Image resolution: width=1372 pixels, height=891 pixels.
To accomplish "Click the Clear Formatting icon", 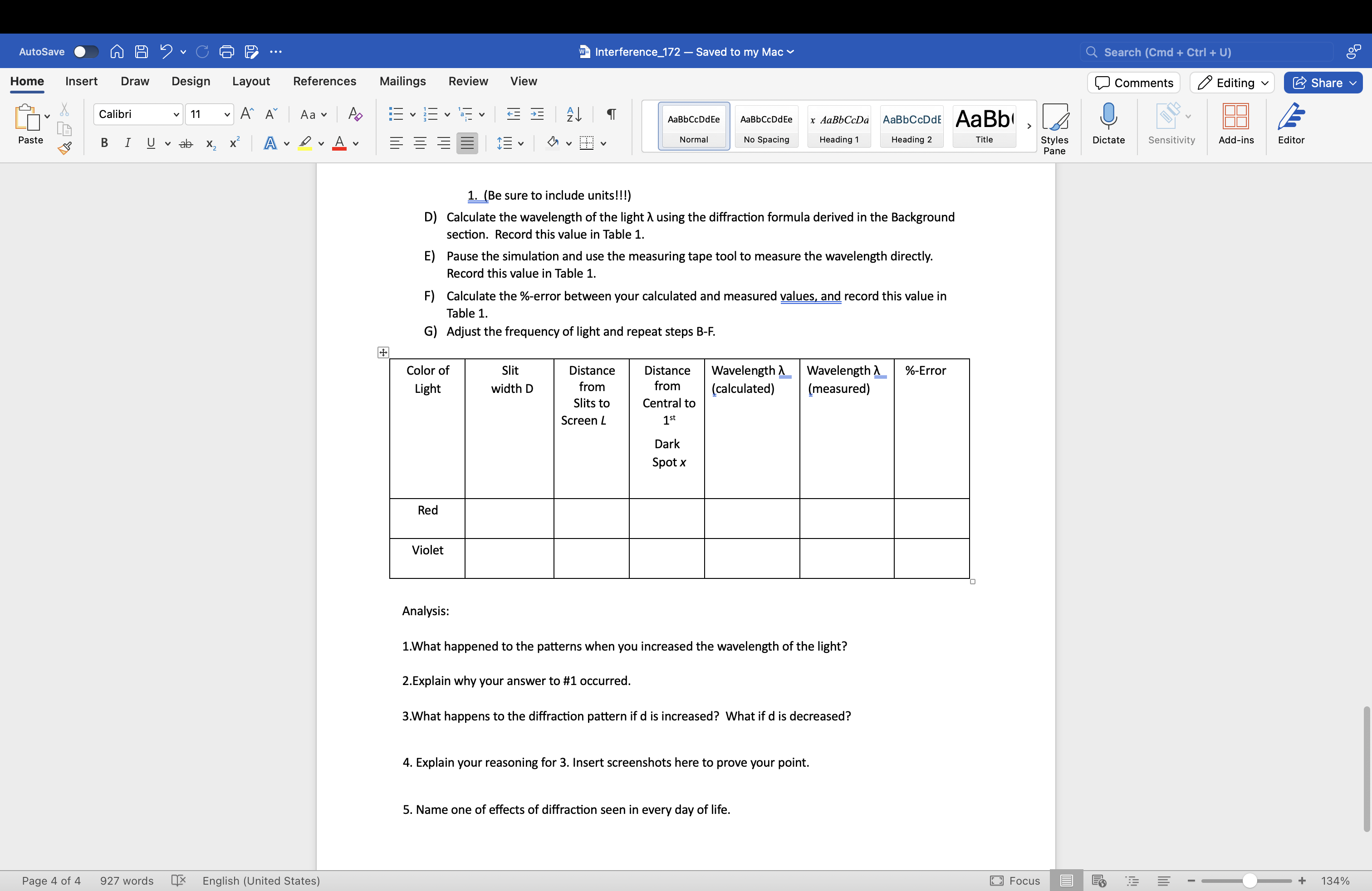I will pyautogui.click(x=355, y=114).
